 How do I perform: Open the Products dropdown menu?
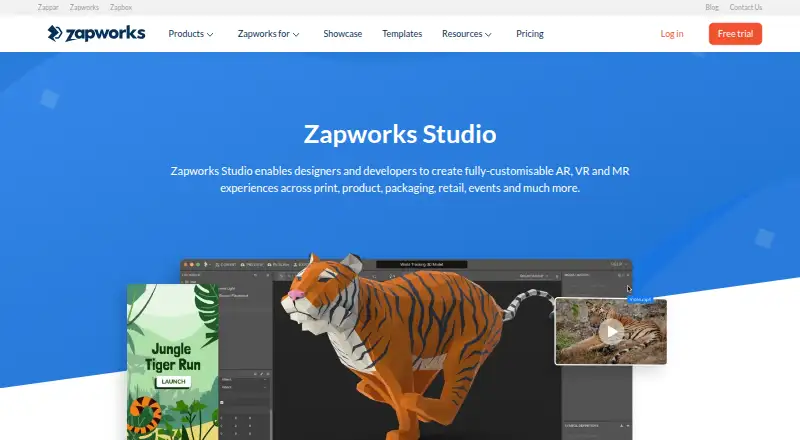click(x=191, y=34)
